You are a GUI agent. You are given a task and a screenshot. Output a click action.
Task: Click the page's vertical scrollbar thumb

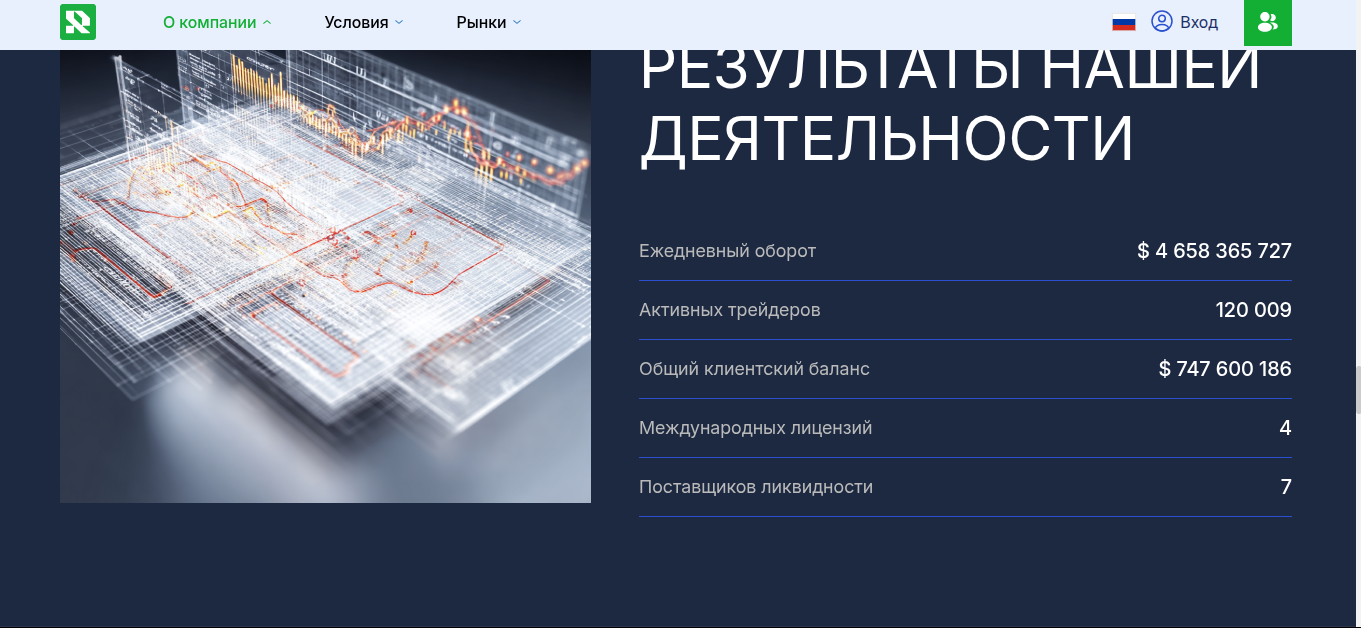[x=1357, y=390]
